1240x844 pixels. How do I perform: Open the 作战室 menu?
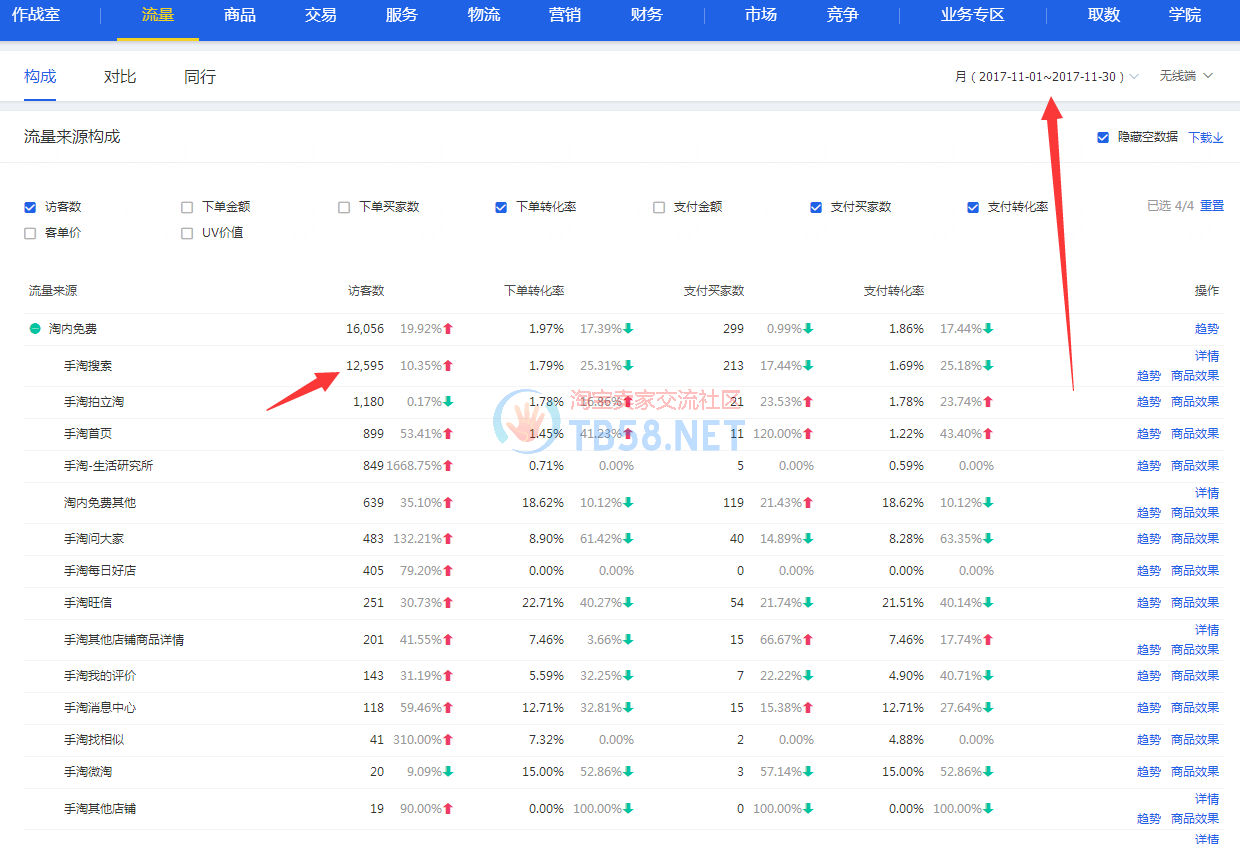(36, 15)
